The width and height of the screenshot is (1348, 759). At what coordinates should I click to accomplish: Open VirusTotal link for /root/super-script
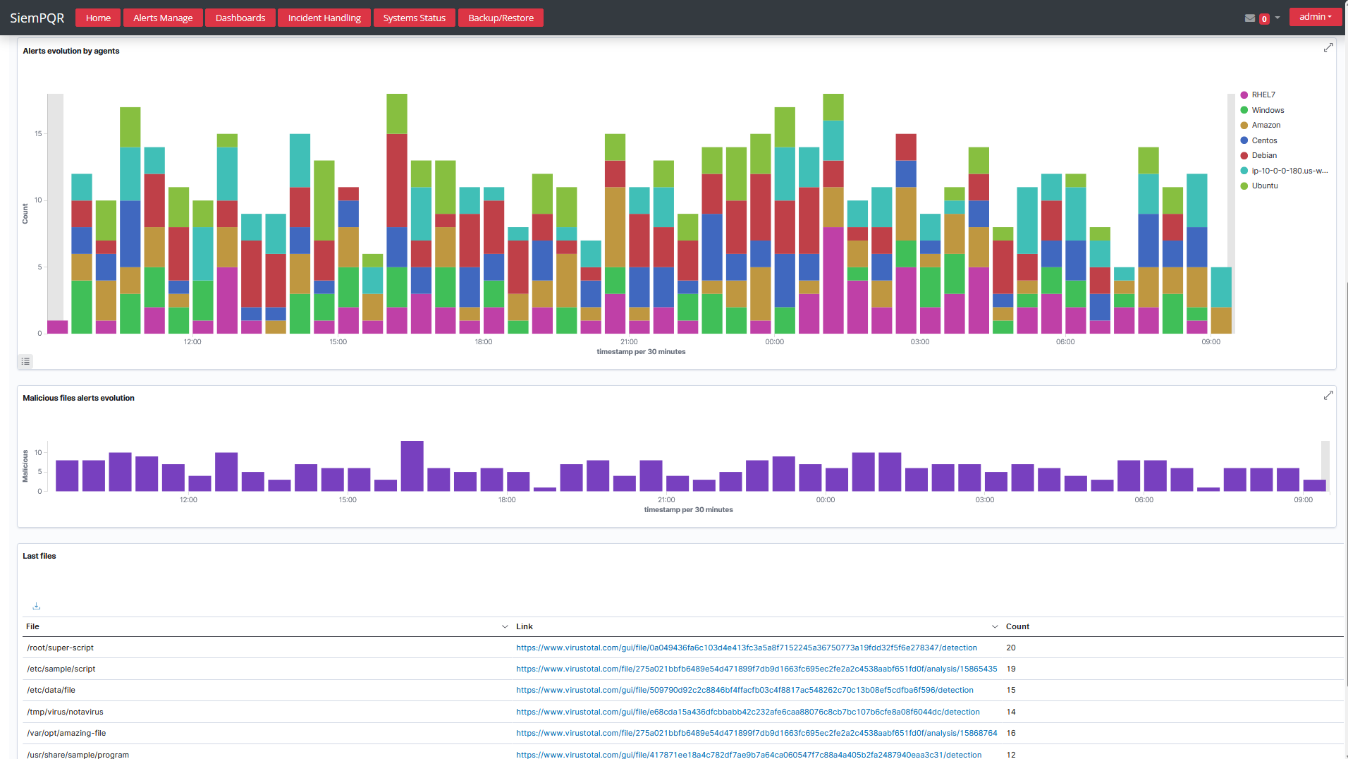746,648
